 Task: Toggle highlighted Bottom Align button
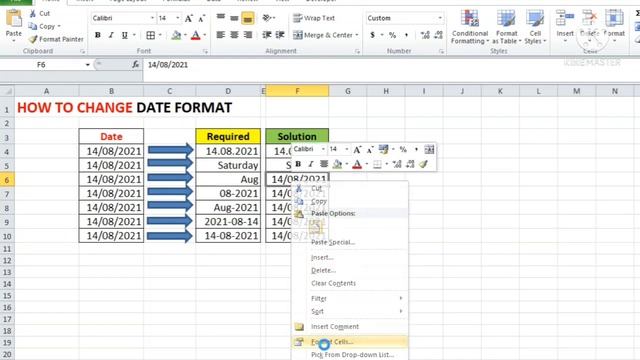click(248, 18)
